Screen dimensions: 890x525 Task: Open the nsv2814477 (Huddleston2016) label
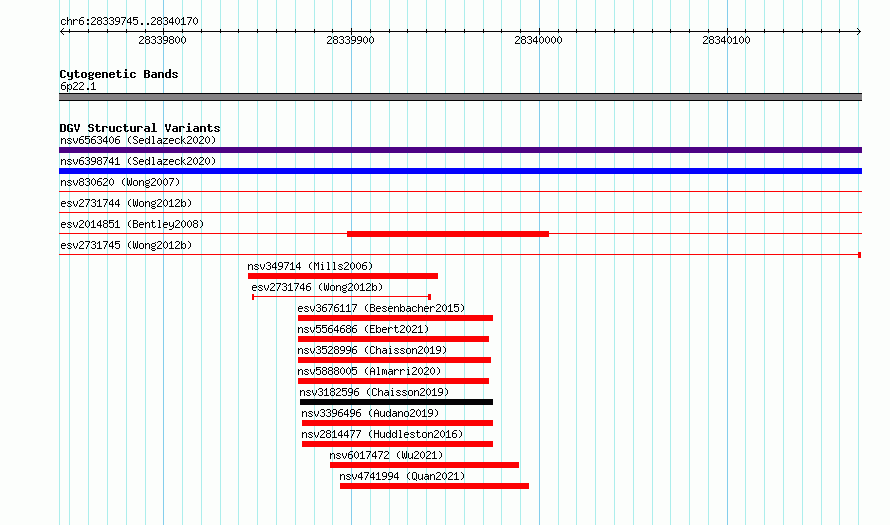click(382, 434)
